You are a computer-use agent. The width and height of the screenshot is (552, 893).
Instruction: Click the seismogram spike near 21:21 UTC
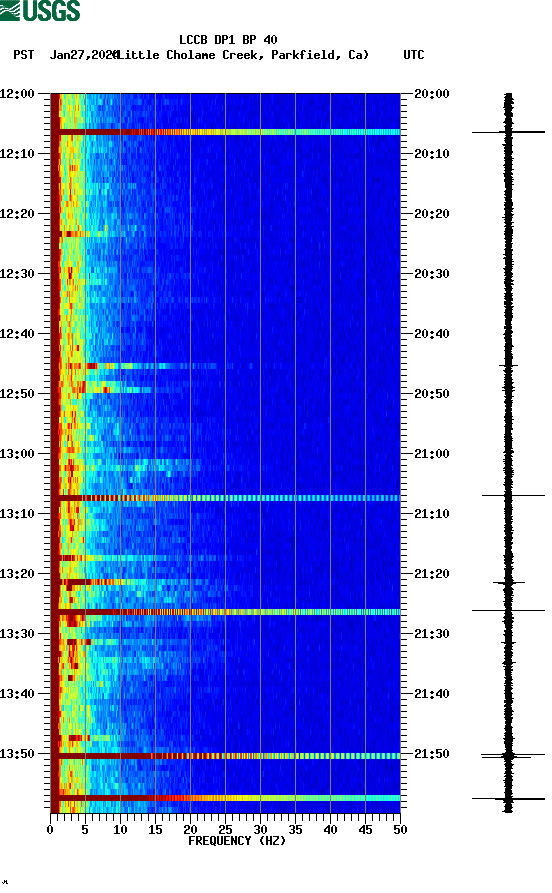click(x=509, y=583)
